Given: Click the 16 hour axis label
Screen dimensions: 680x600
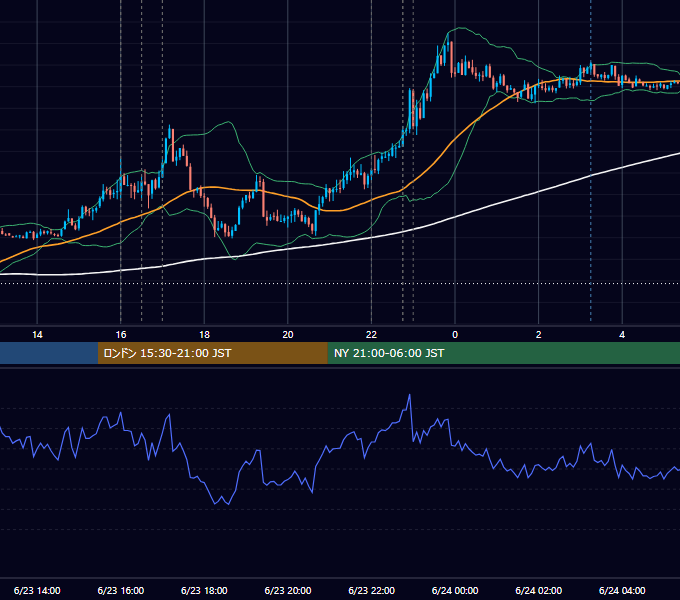Looking at the screenshot, I should point(121,335).
